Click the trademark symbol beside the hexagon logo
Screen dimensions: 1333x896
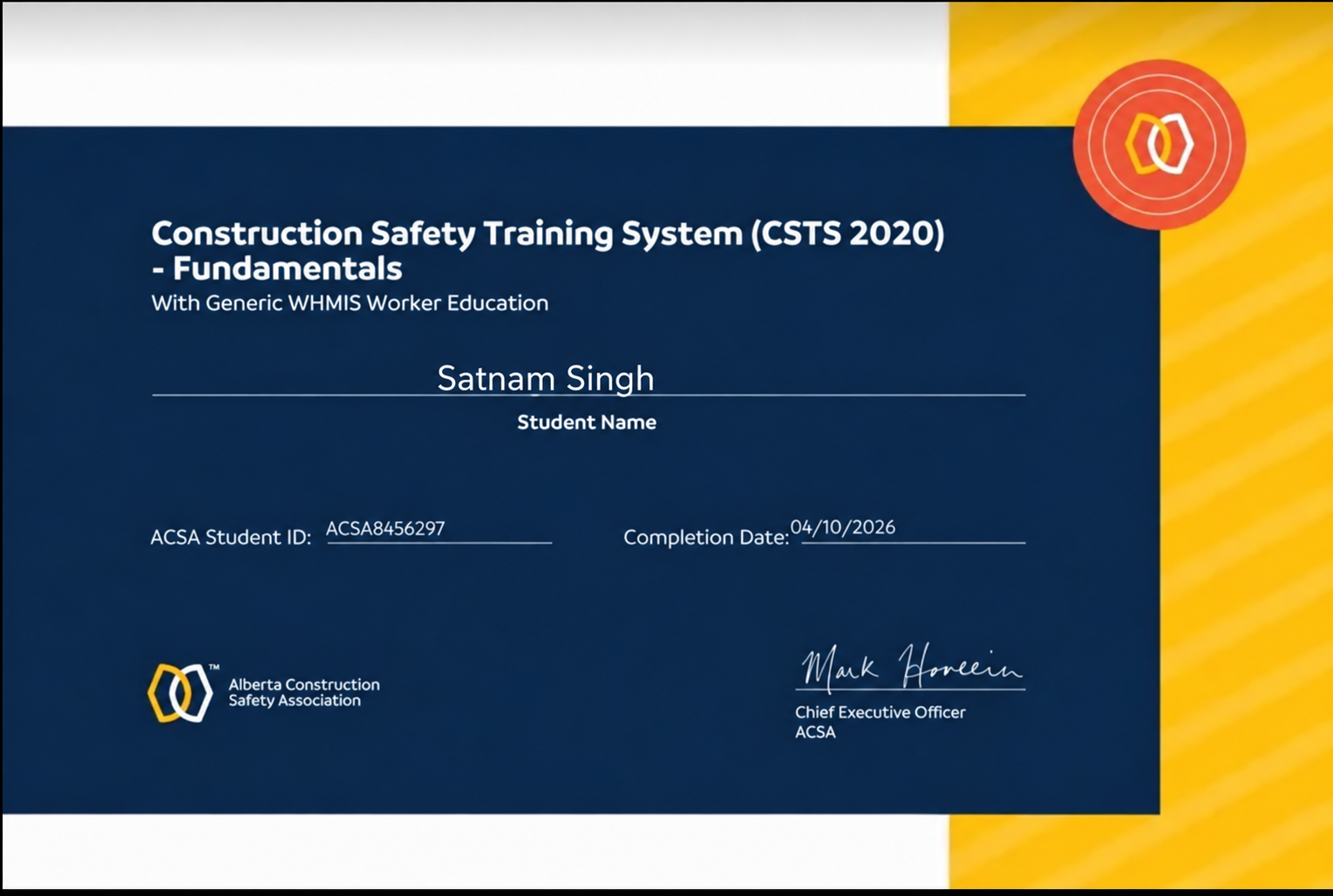pyautogui.click(x=214, y=668)
